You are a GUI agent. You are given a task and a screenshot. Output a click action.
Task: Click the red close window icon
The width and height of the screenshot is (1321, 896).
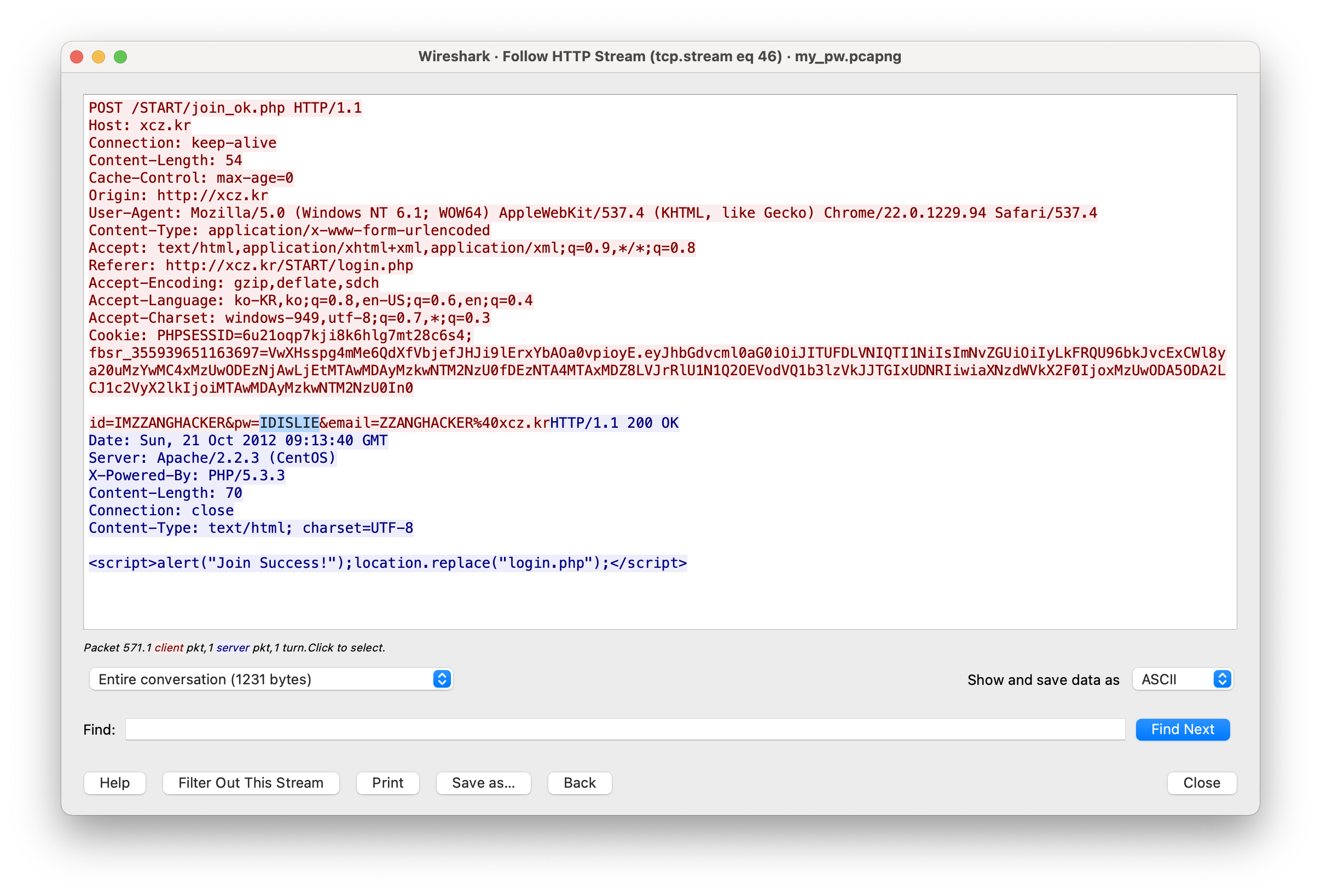77,57
